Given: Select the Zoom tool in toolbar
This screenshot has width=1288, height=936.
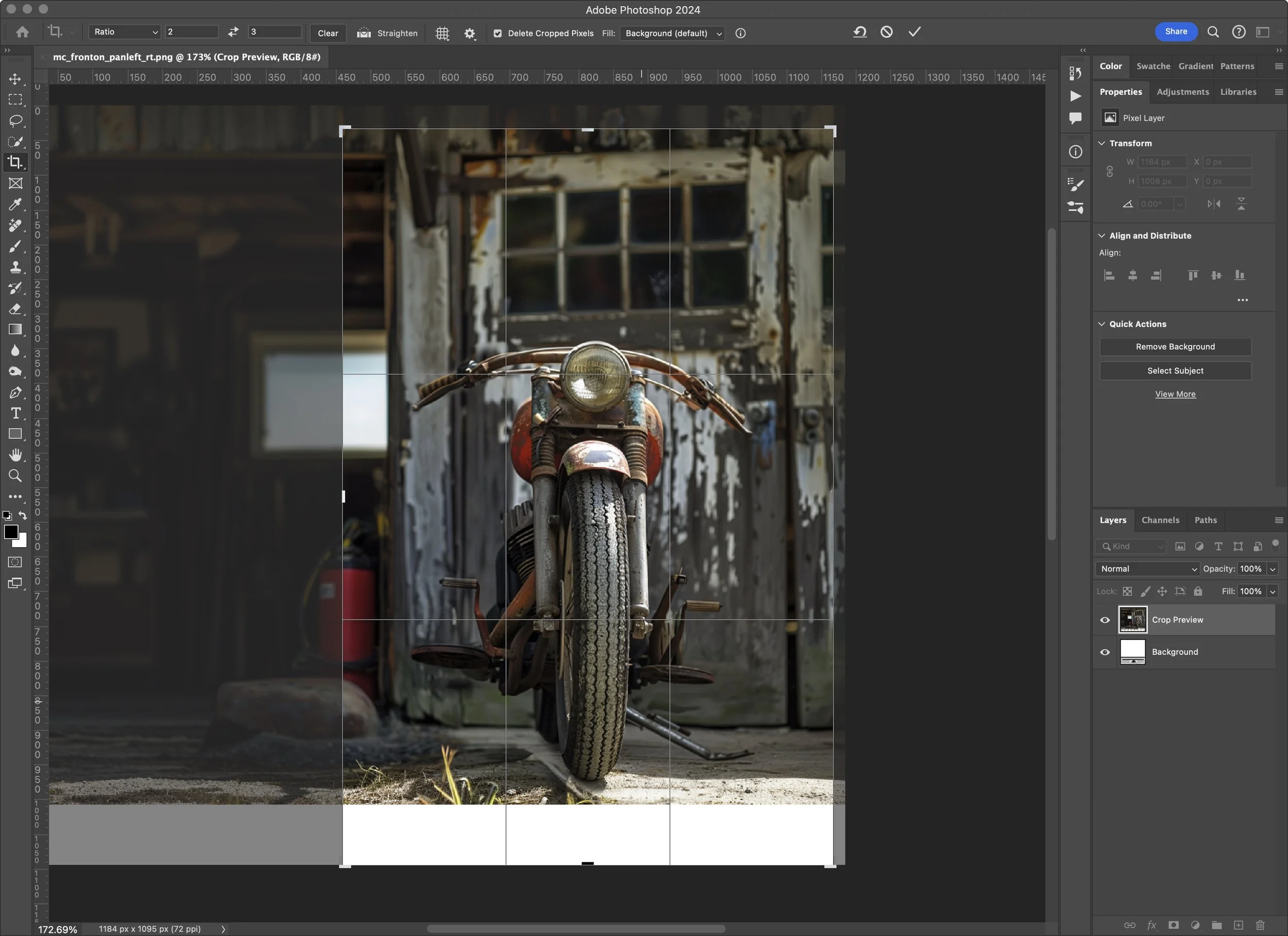Looking at the screenshot, I should [x=15, y=476].
